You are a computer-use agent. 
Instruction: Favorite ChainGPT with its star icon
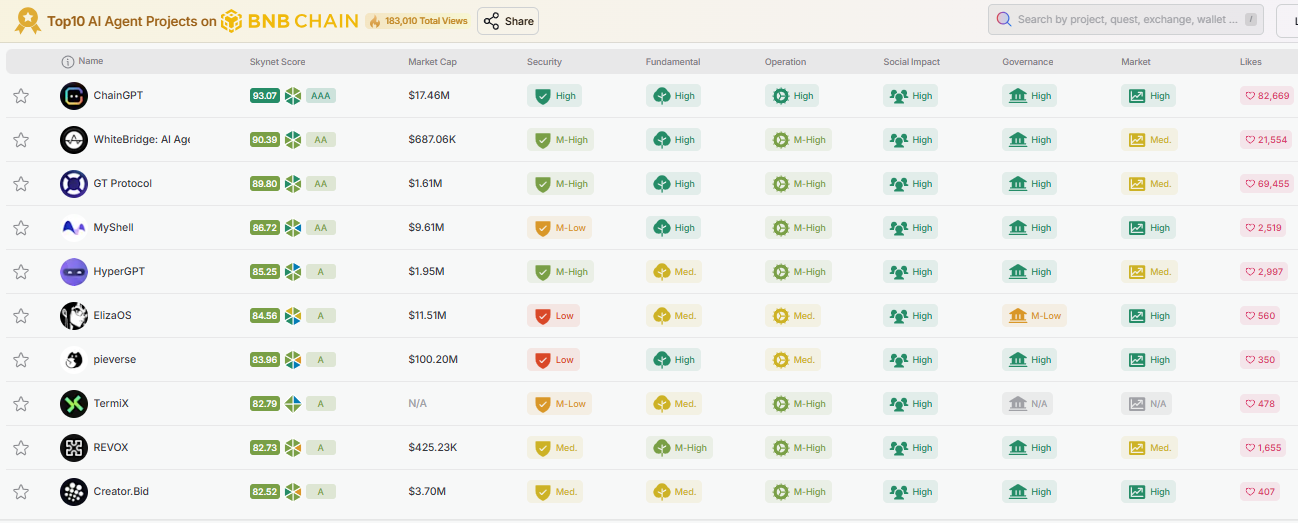click(20, 96)
